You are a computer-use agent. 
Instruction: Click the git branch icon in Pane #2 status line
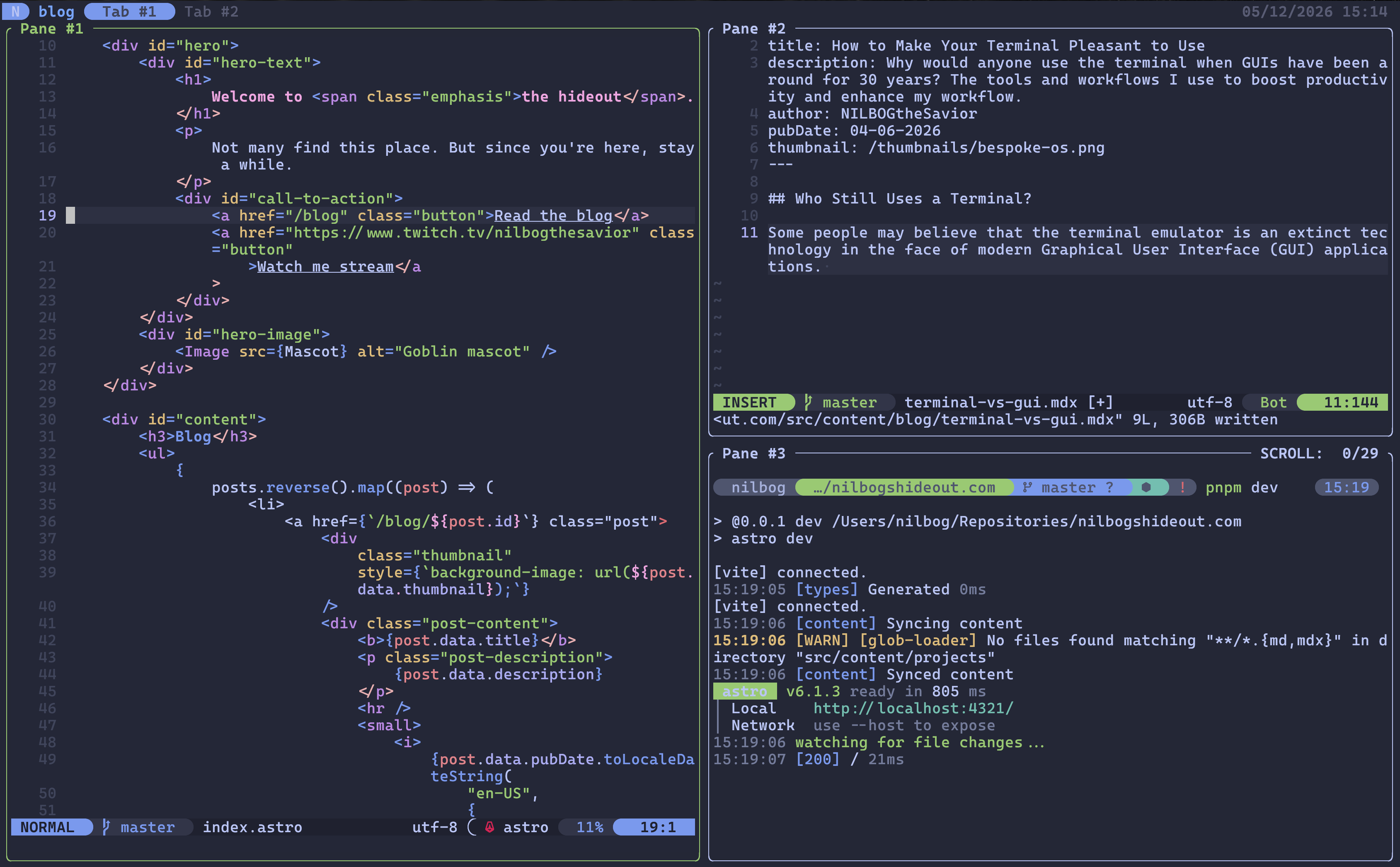[808, 402]
